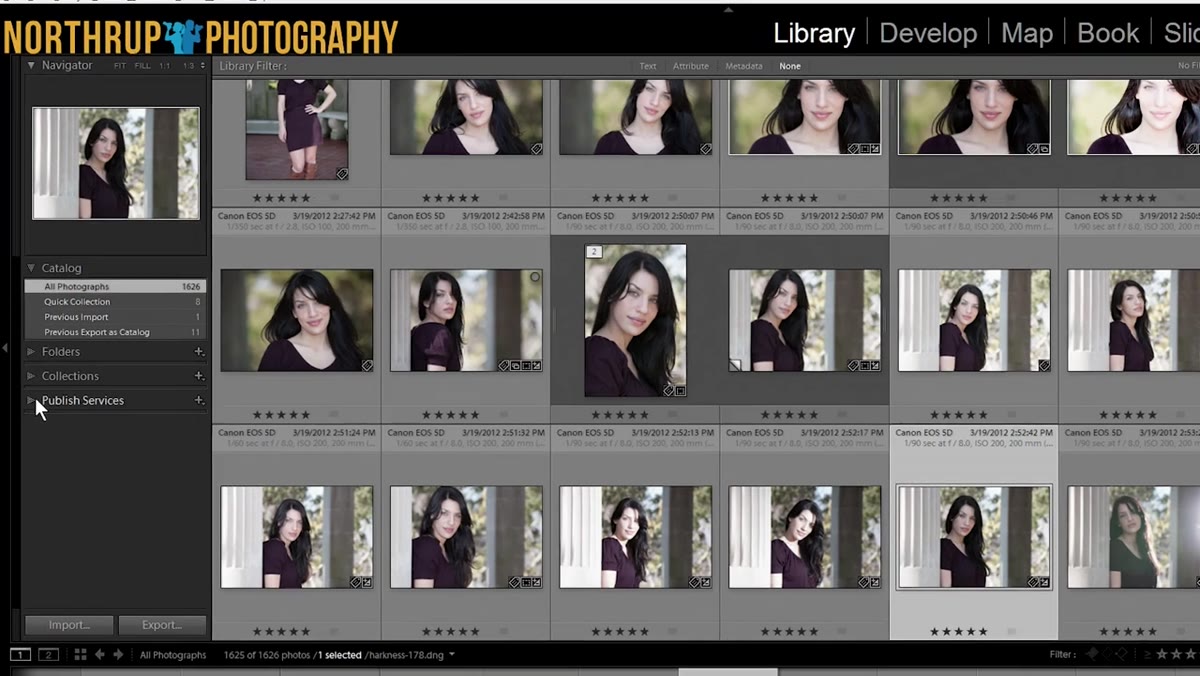
Task: Open the Library module tab
Action: (814, 33)
